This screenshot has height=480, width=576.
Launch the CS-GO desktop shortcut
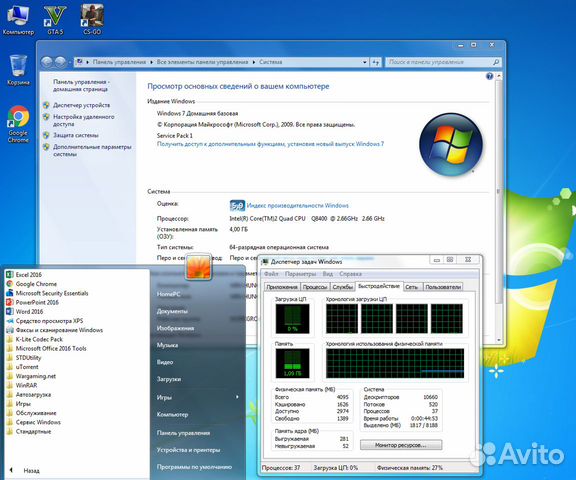coord(92,20)
